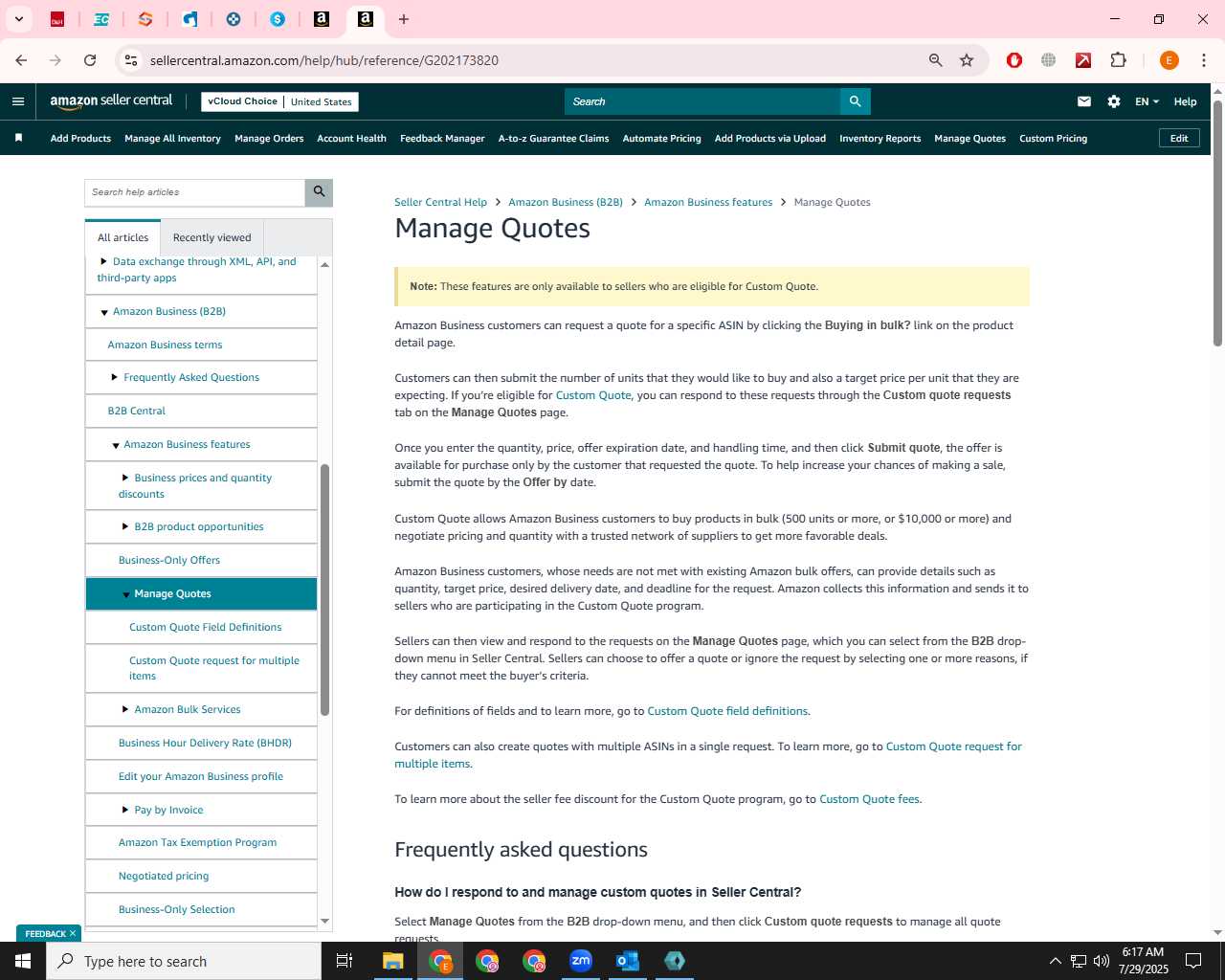Open Manage Orders in the nav bar
Image resolution: width=1225 pixels, height=980 pixels.
(269, 138)
